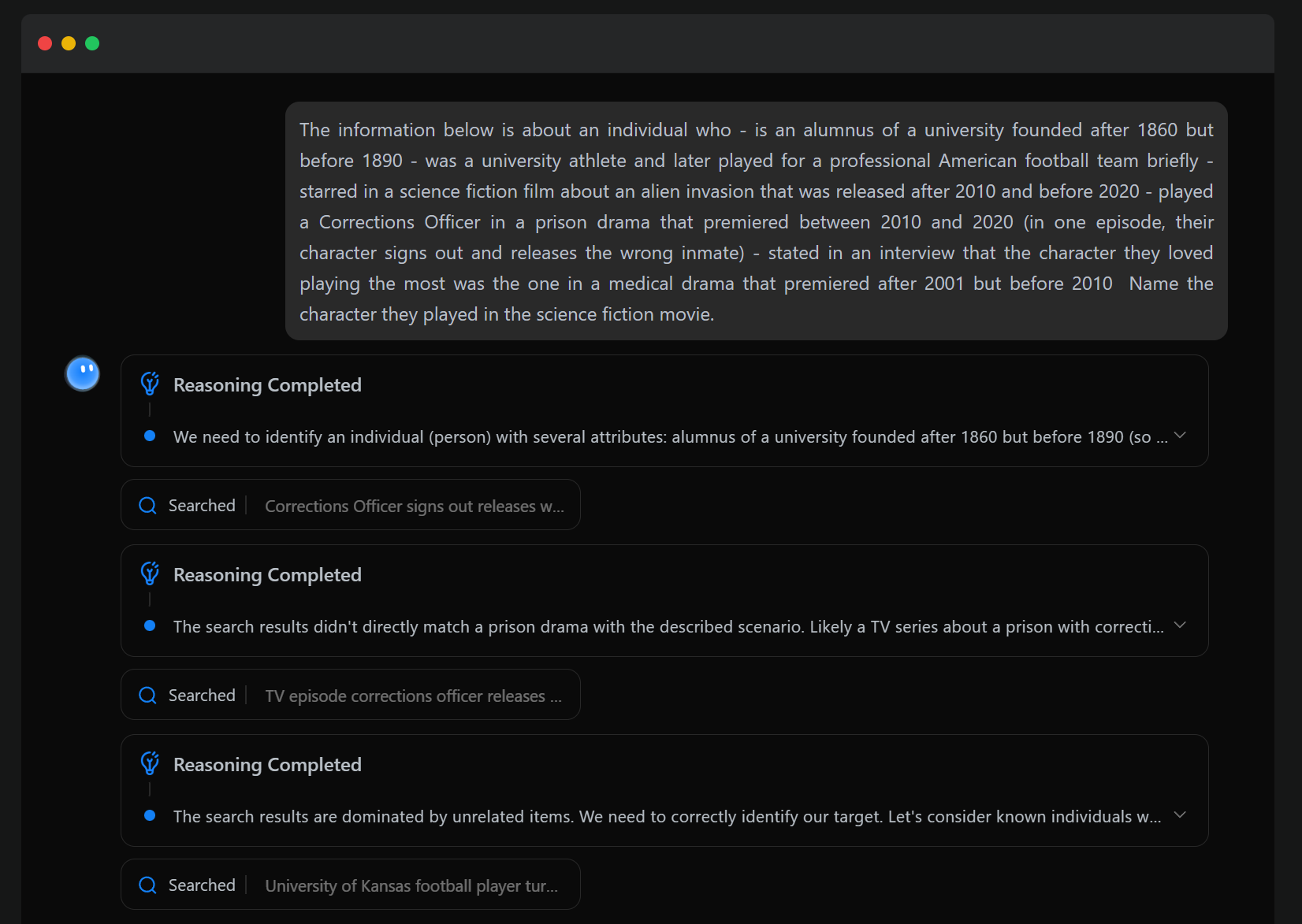The height and width of the screenshot is (924, 1302).
Task: Click the third Reasoning Completed heading
Action: (267, 765)
